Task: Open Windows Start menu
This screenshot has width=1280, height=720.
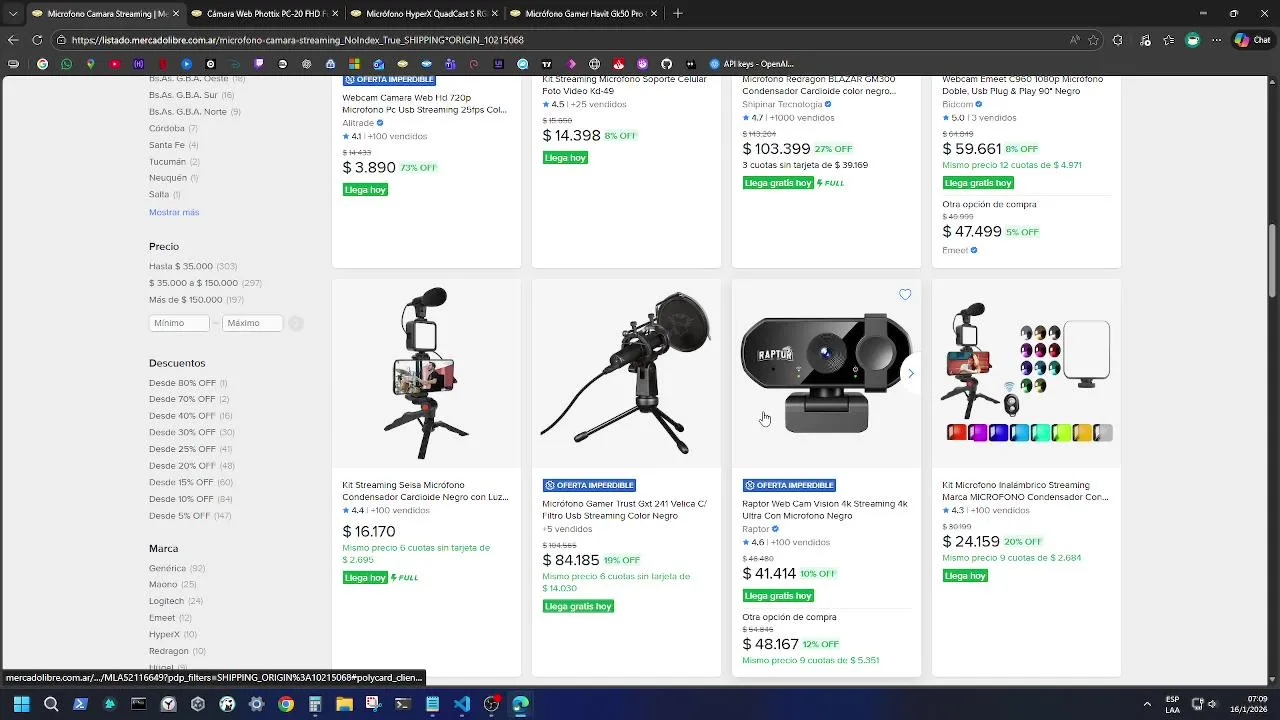Action: 21,704
